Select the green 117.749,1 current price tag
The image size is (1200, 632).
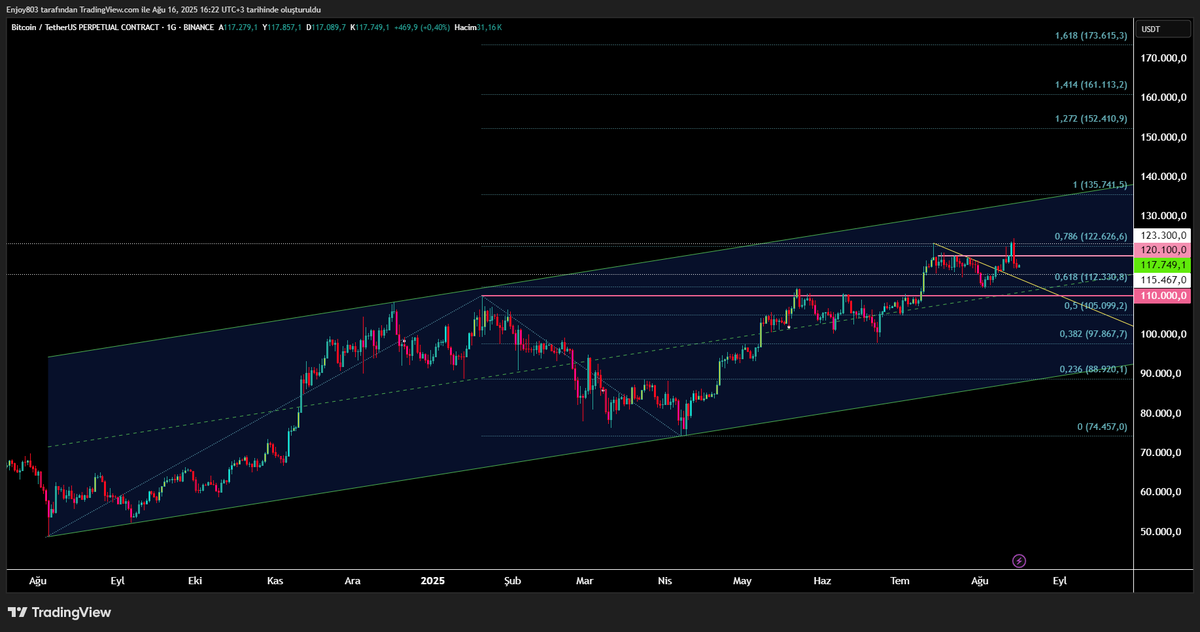click(x=1162, y=265)
